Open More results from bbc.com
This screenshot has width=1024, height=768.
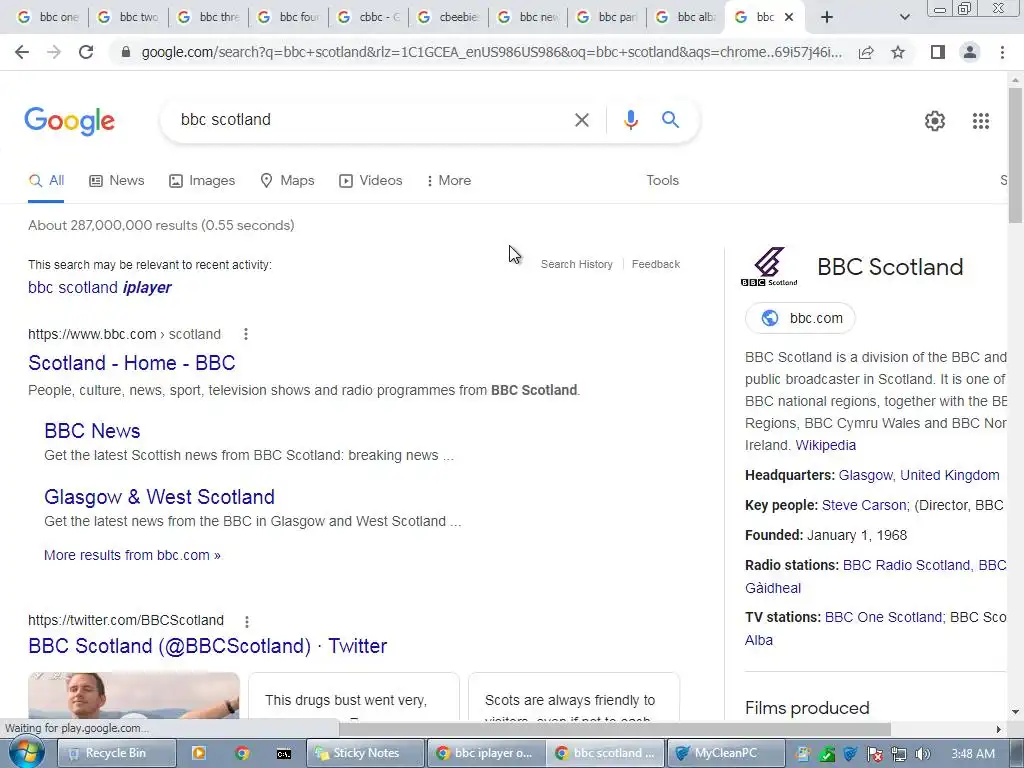(x=133, y=555)
